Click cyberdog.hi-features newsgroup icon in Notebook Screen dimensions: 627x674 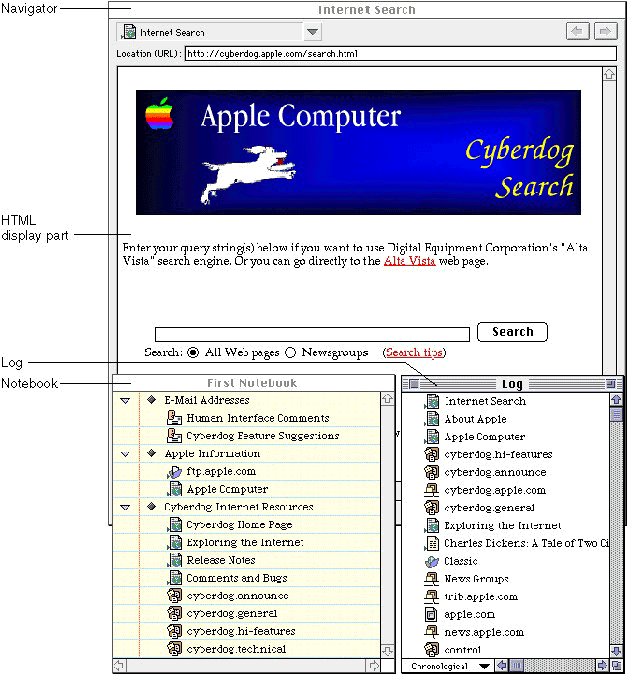(x=174, y=631)
